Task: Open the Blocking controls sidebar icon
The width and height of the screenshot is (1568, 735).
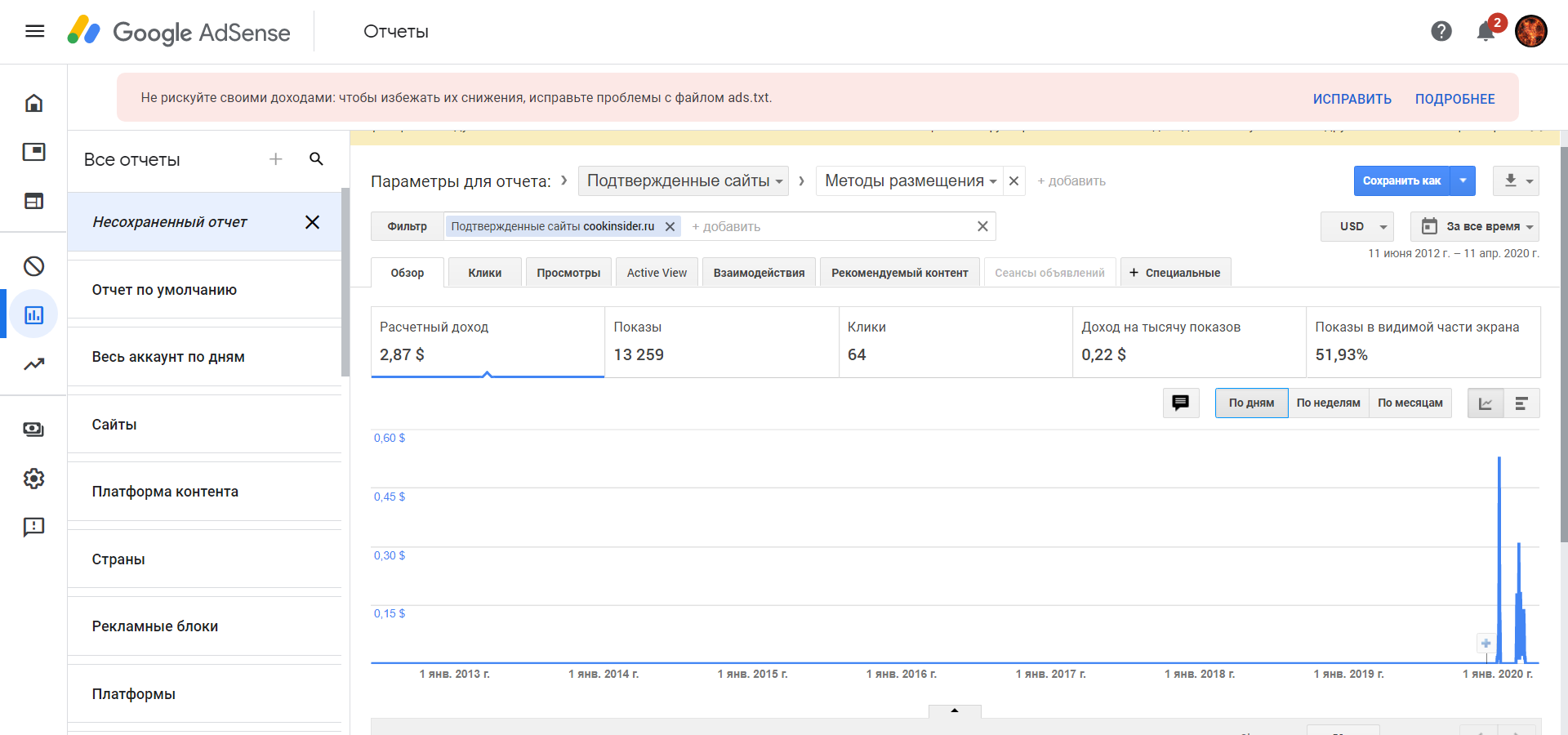Action: tap(34, 266)
